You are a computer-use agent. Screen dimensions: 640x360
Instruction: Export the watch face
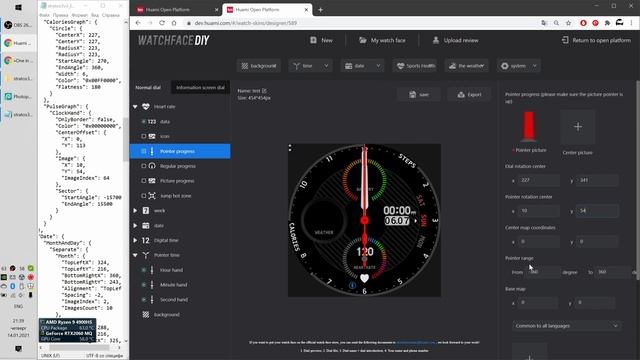click(469, 95)
